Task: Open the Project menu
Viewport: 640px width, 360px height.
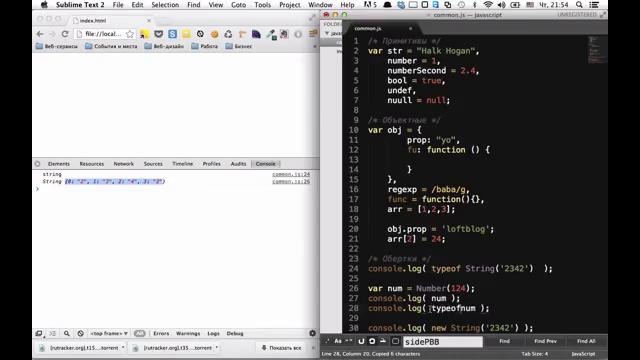Action: coord(289,5)
